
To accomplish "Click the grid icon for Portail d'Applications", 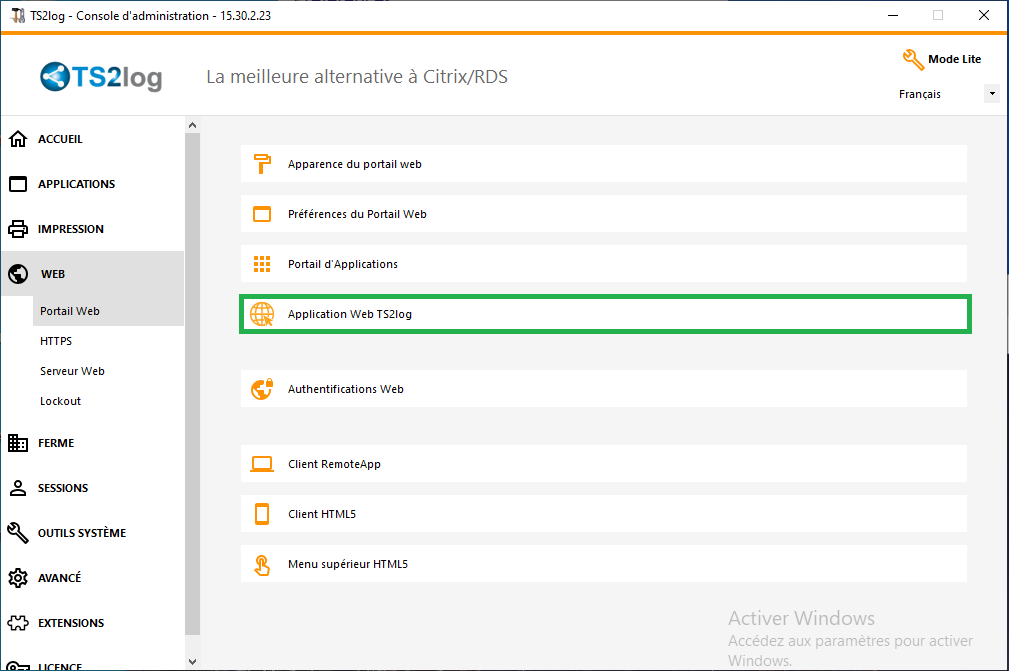I will (262, 264).
